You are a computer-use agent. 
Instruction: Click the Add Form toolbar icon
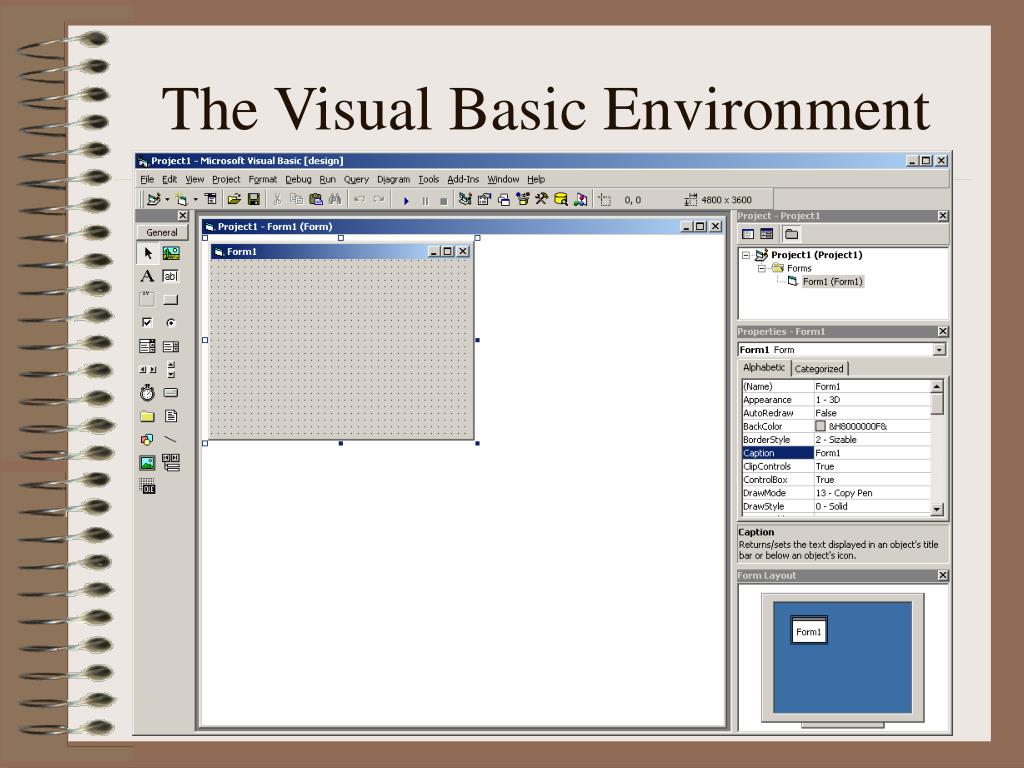pyautogui.click(x=182, y=200)
